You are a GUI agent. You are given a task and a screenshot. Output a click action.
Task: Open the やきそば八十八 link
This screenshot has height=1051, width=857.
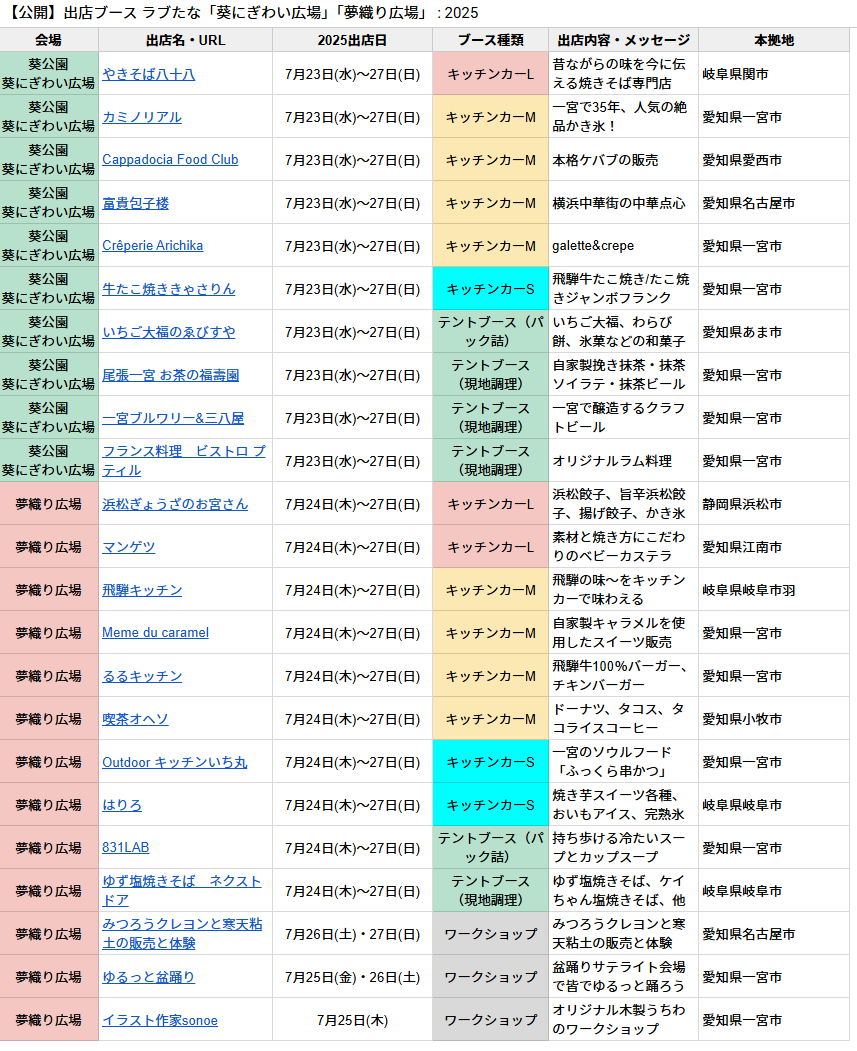coord(148,74)
